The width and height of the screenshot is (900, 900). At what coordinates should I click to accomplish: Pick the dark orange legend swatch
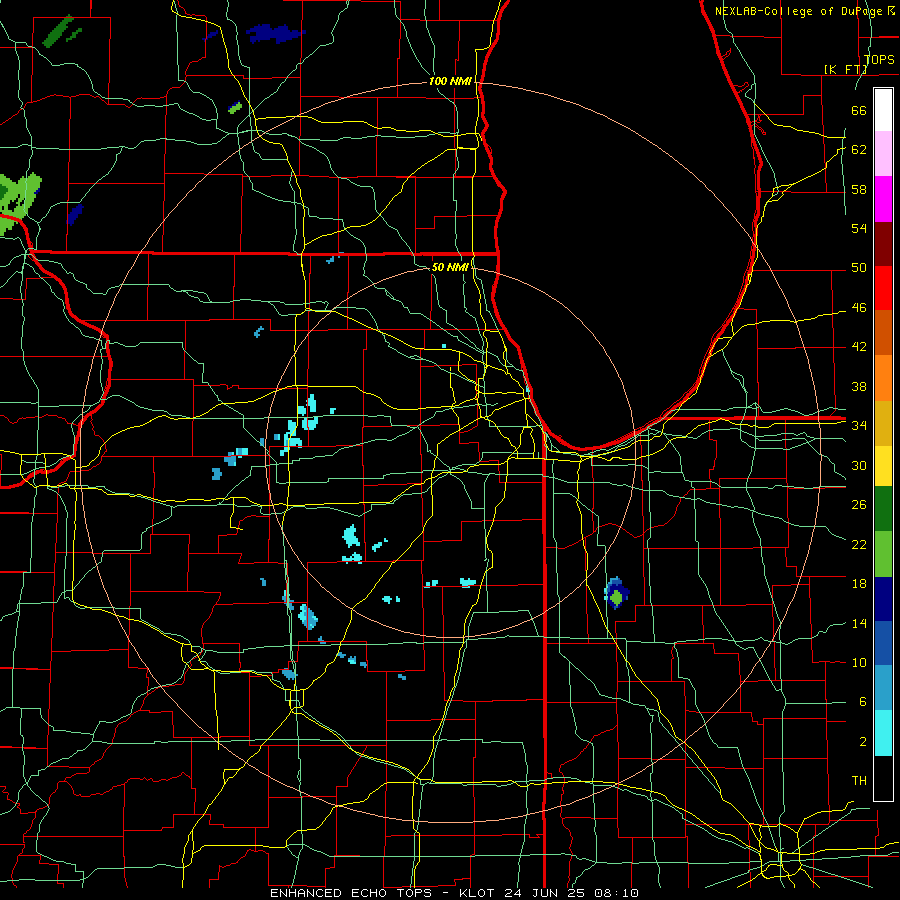pyautogui.click(x=883, y=332)
